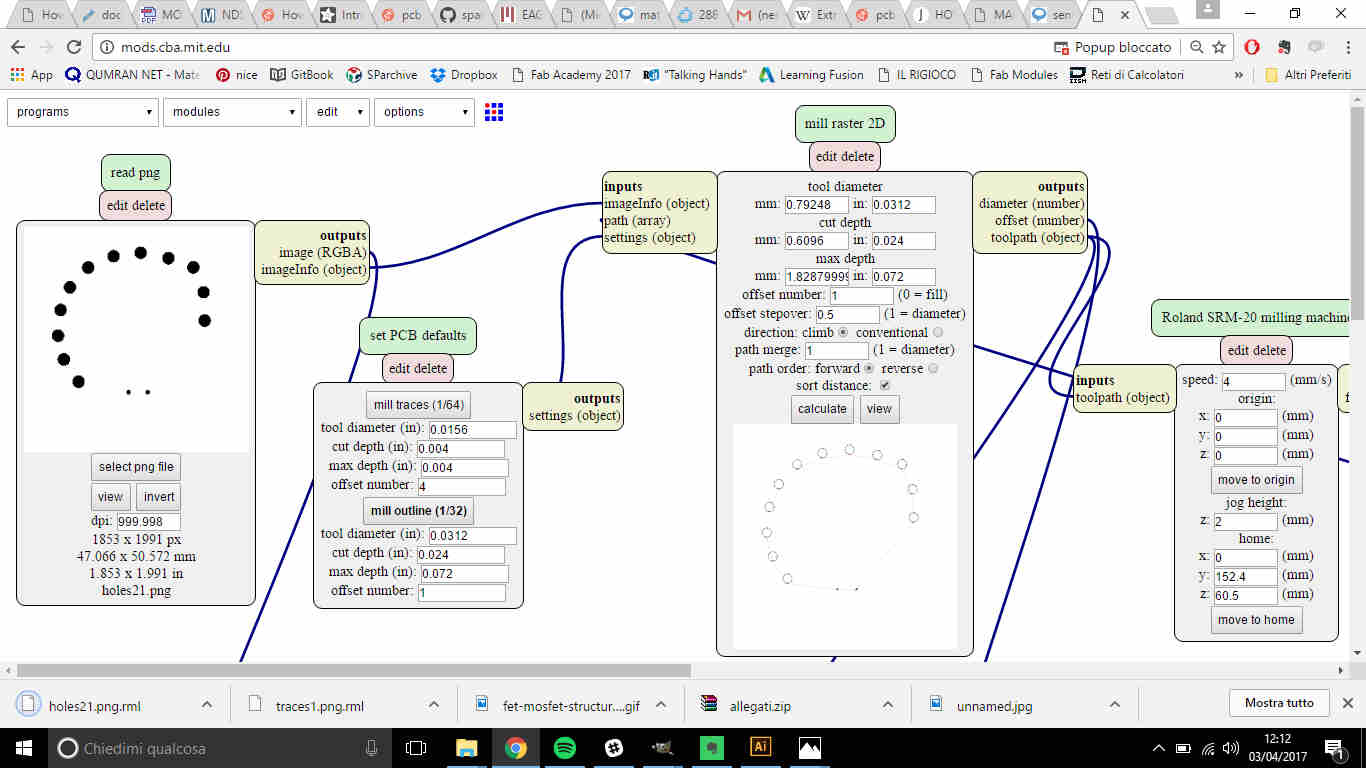Click the dpi input field
1366x768 pixels.
148,522
